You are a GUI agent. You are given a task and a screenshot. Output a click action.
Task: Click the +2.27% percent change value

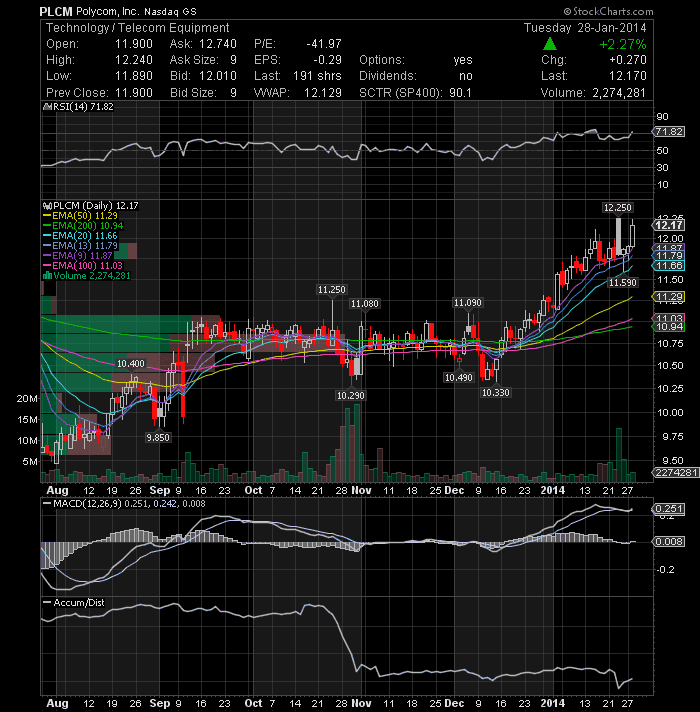point(622,44)
